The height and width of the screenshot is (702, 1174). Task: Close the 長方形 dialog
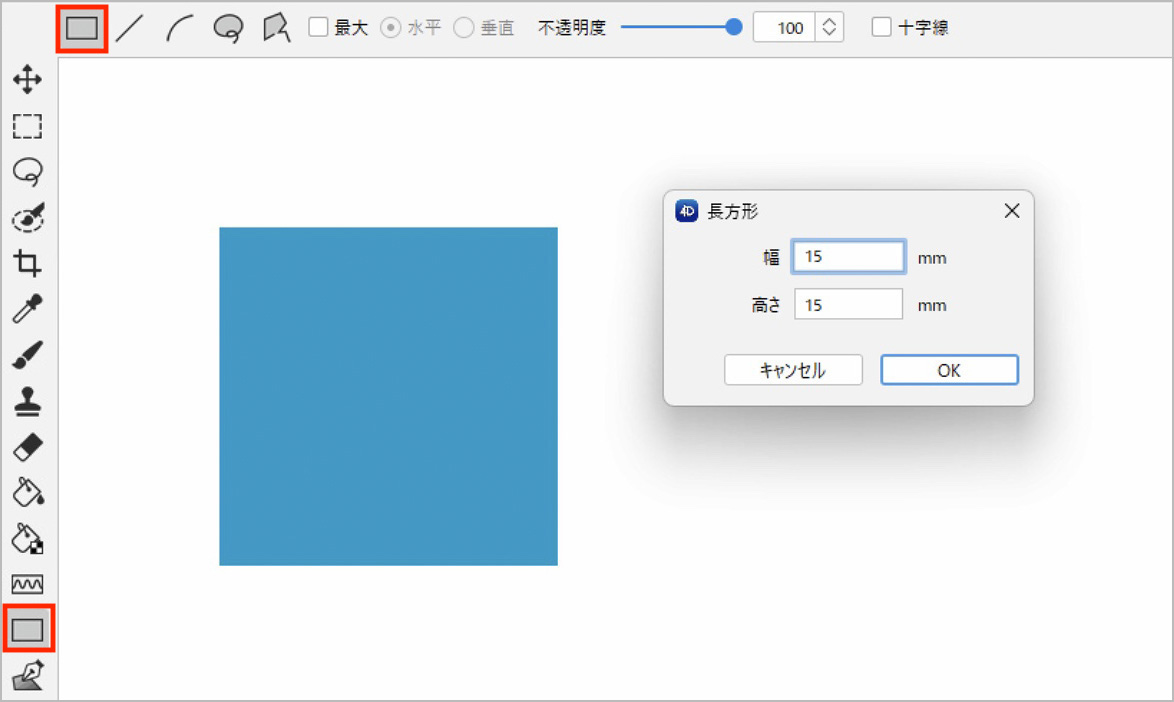[x=1012, y=211]
